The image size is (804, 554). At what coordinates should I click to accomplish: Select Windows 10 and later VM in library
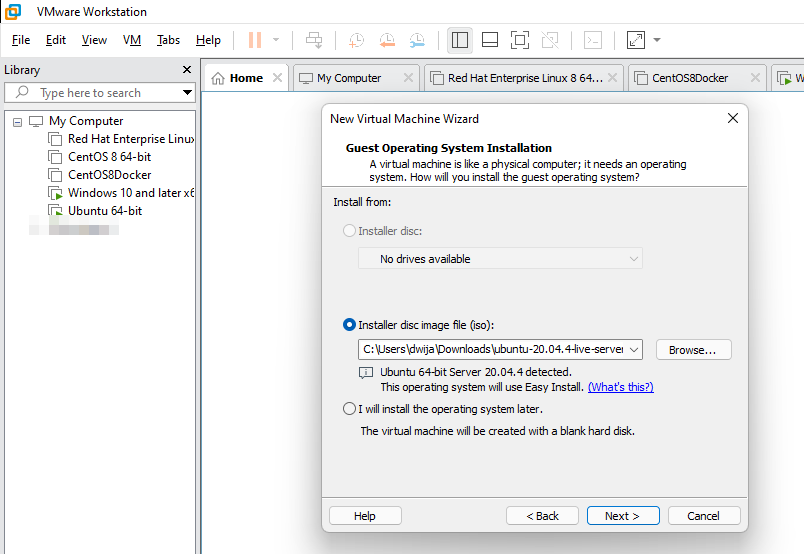click(131, 193)
